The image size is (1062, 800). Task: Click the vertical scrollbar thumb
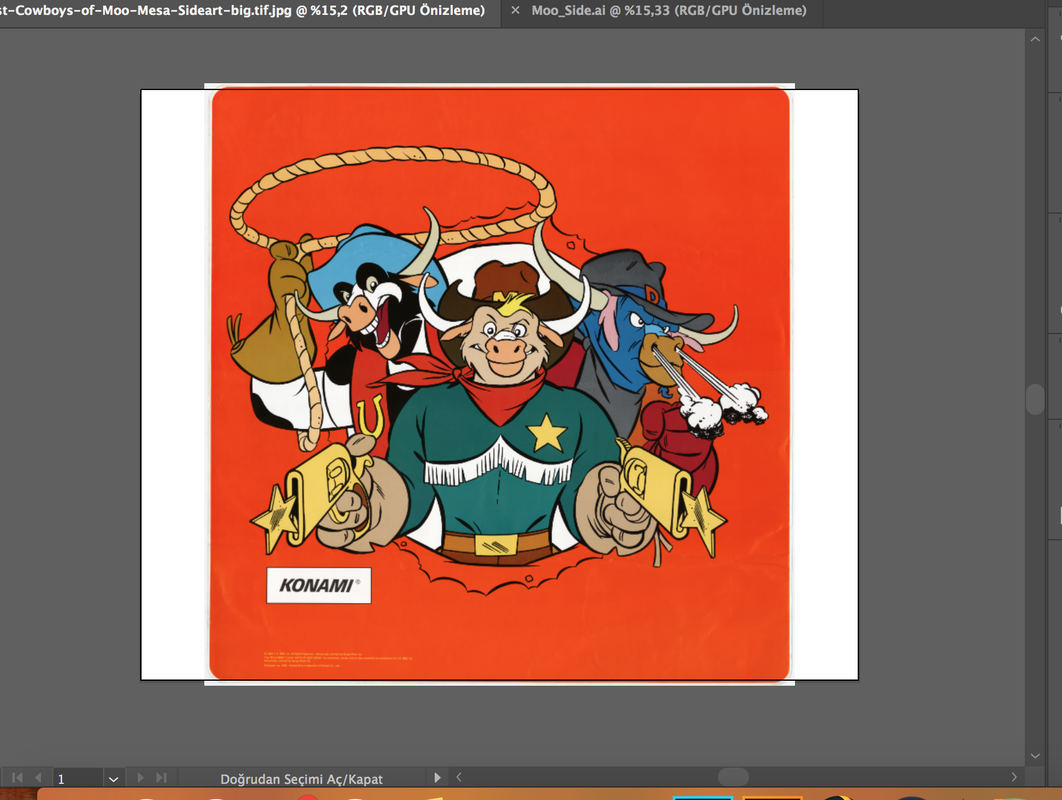(x=1035, y=399)
